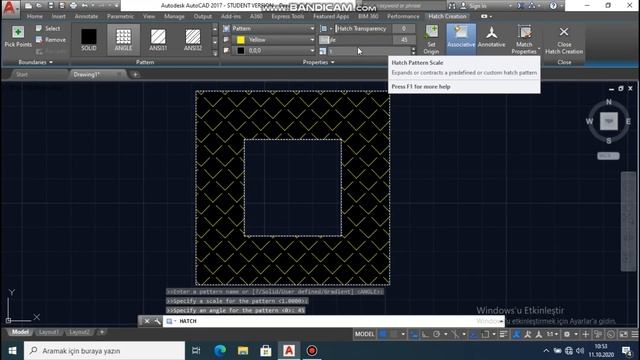
Task: Click the black background color swatch
Action: (x=241, y=51)
